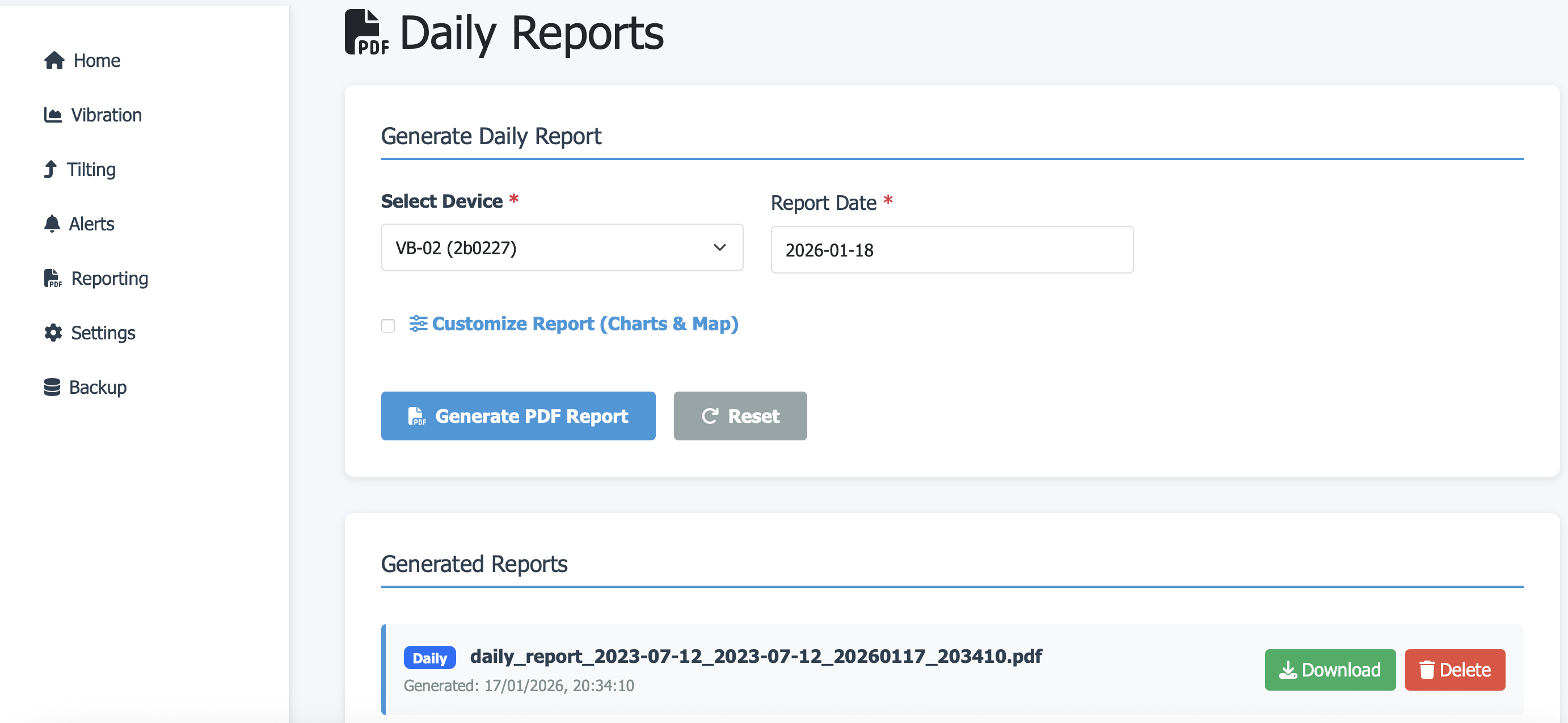The height and width of the screenshot is (723, 1568).
Task: Open Settings using the gear icon
Action: pyautogui.click(x=52, y=332)
